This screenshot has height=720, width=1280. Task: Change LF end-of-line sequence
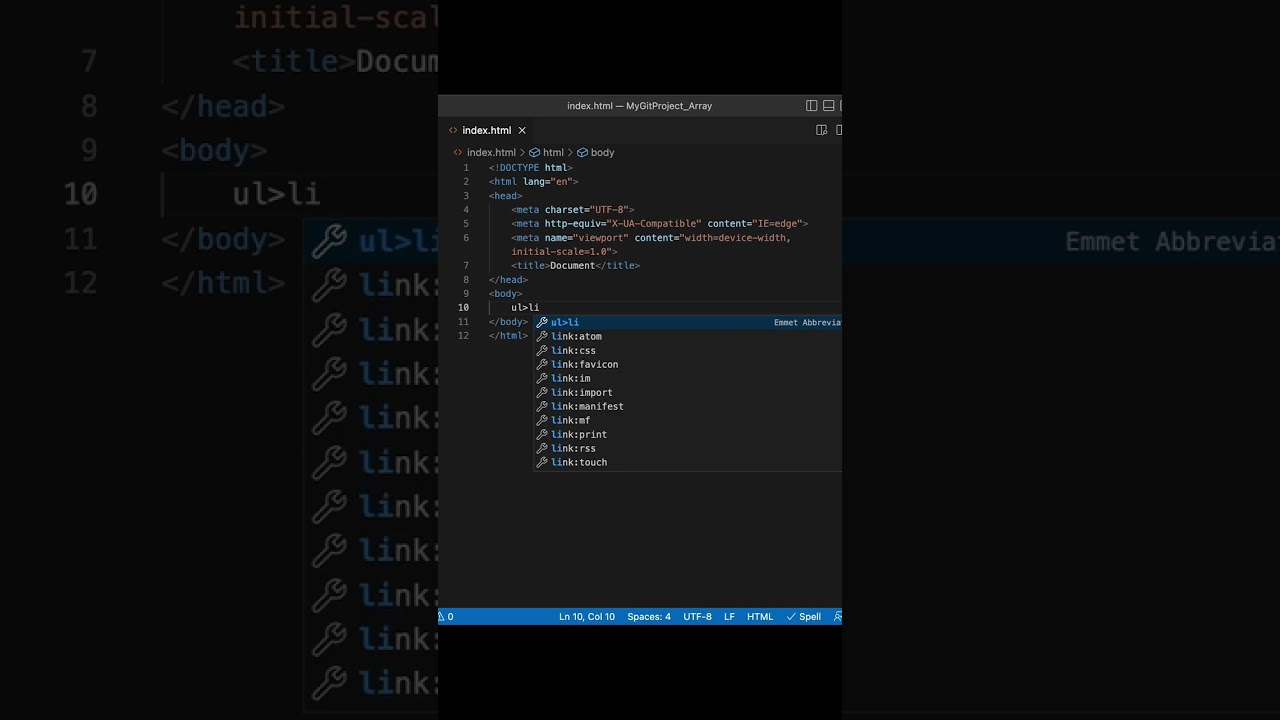click(x=729, y=617)
